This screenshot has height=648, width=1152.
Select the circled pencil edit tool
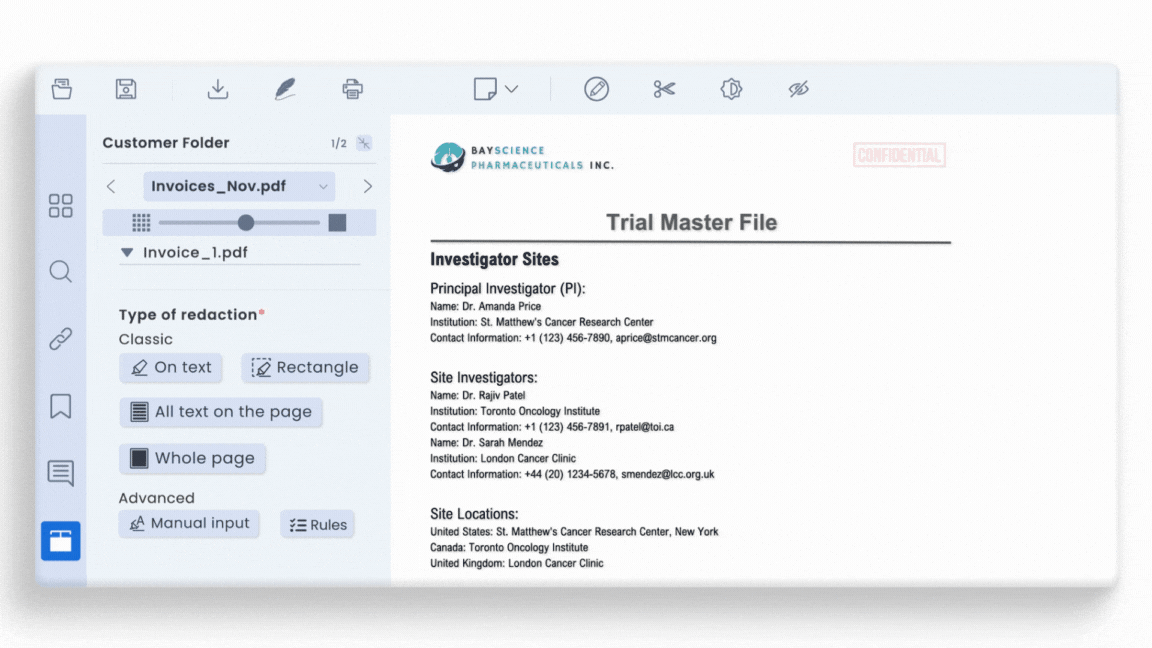pyautogui.click(x=596, y=89)
